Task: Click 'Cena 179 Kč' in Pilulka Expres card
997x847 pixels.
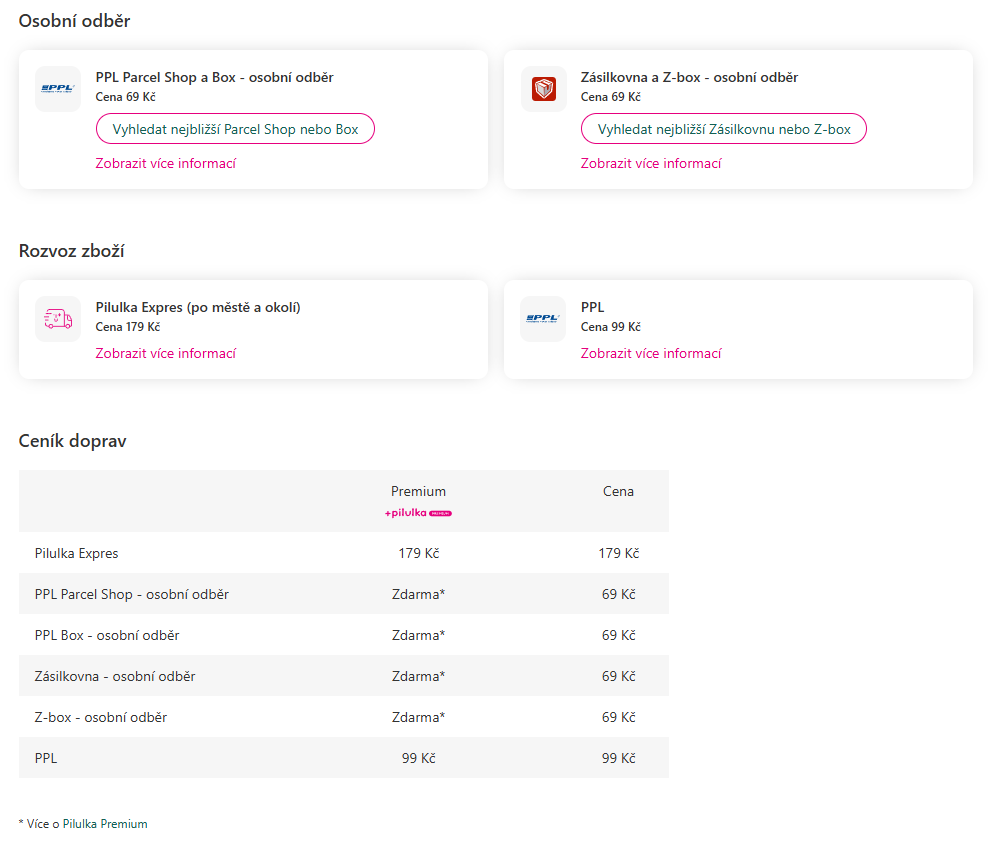Action: [128, 327]
